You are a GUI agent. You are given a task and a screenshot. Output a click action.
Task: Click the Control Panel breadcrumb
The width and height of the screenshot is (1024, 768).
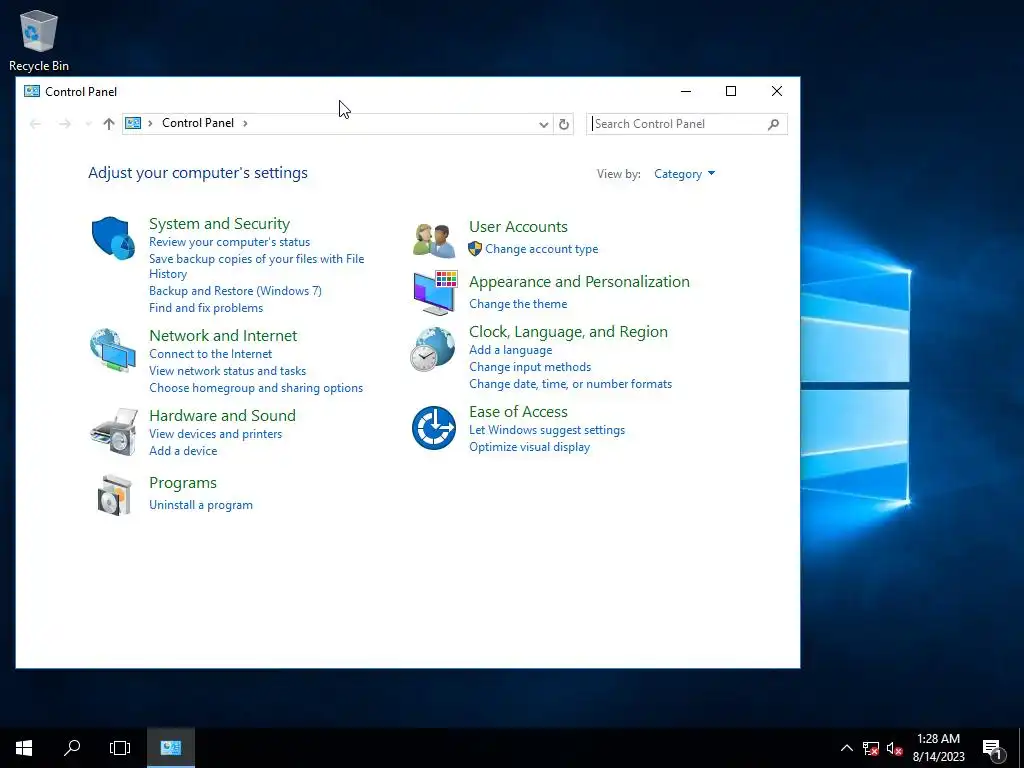[x=198, y=123]
